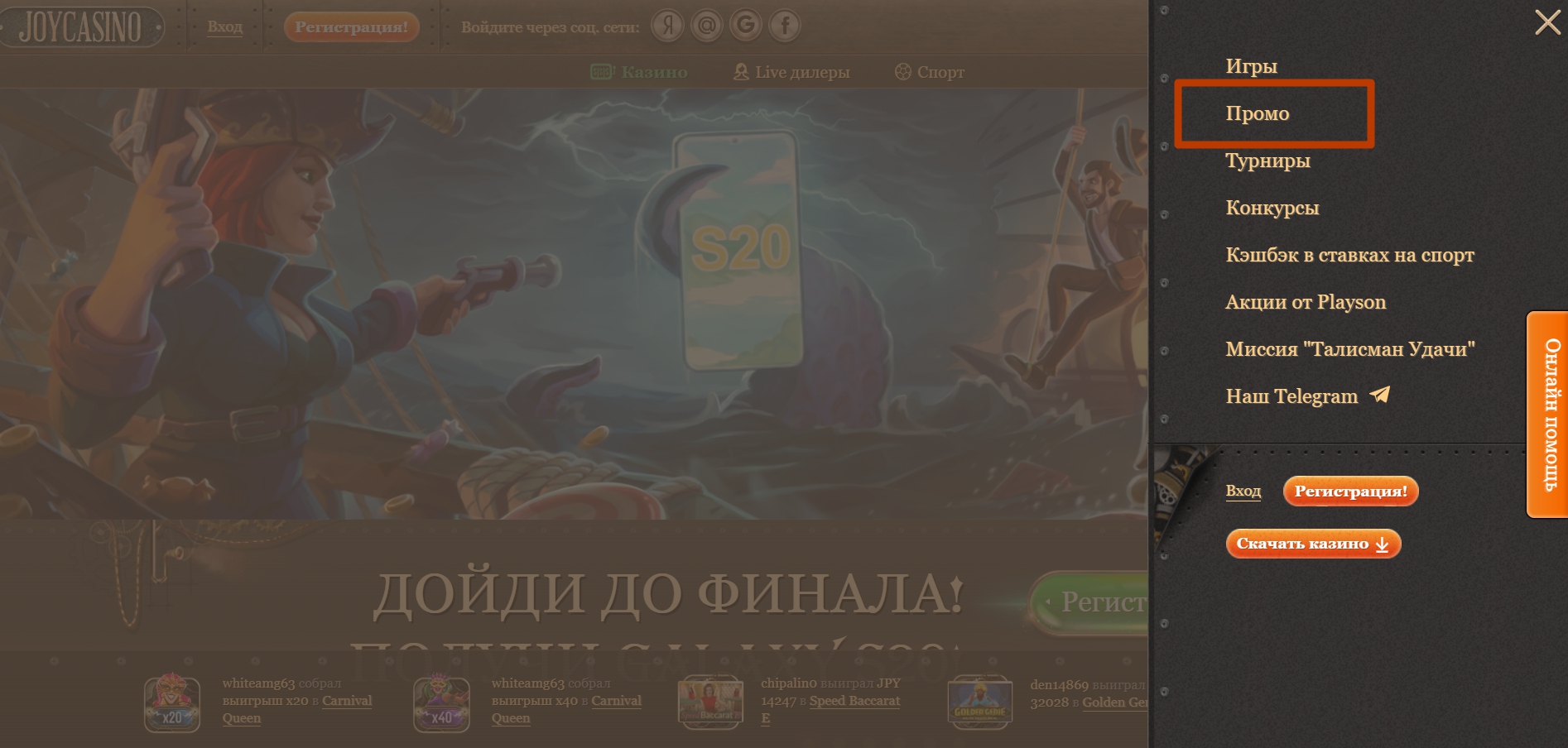Sign in with the Facebook icon
The height and width of the screenshot is (748, 1568).
tap(785, 26)
